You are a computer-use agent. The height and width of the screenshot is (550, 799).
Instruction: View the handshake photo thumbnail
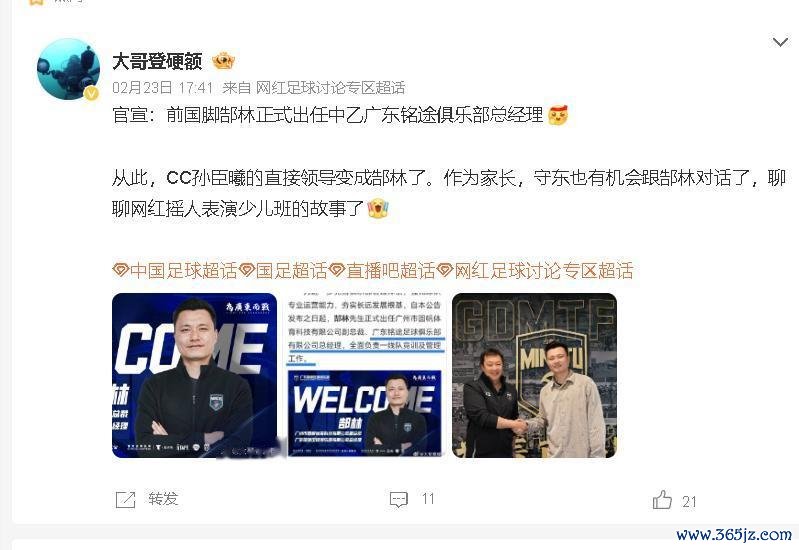534,375
